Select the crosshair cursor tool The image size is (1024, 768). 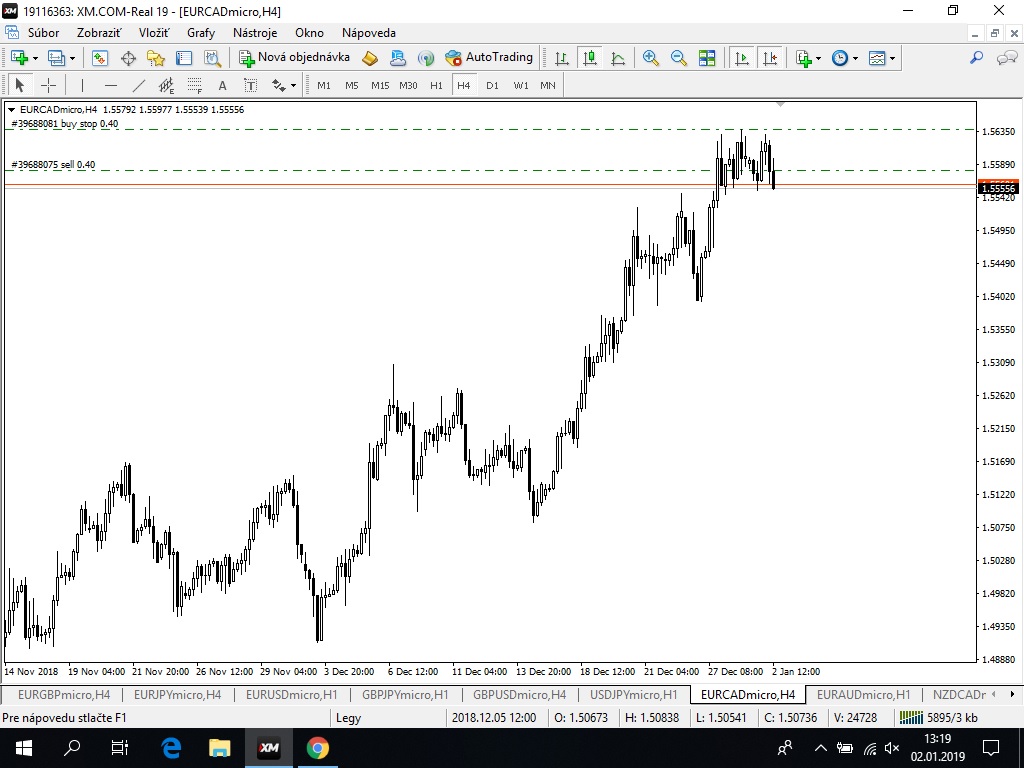[48, 85]
